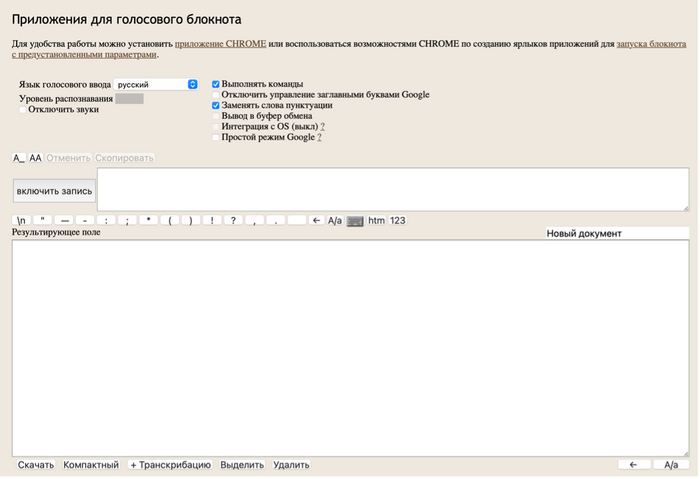Click the Удалить button
Screen dimensions: 700x479
(291, 465)
